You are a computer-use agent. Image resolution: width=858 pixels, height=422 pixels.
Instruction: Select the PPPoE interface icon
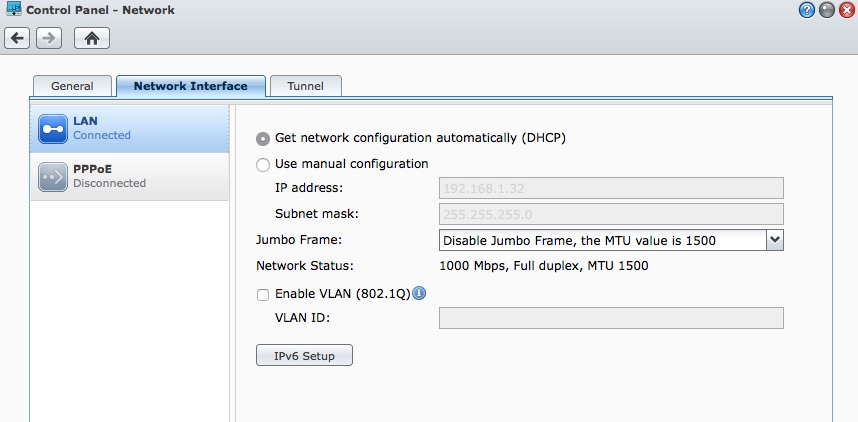click(x=53, y=177)
